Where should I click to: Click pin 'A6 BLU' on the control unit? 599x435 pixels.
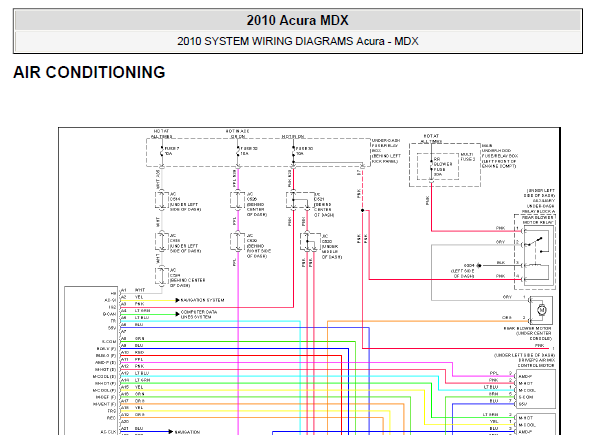click(x=132, y=325)
